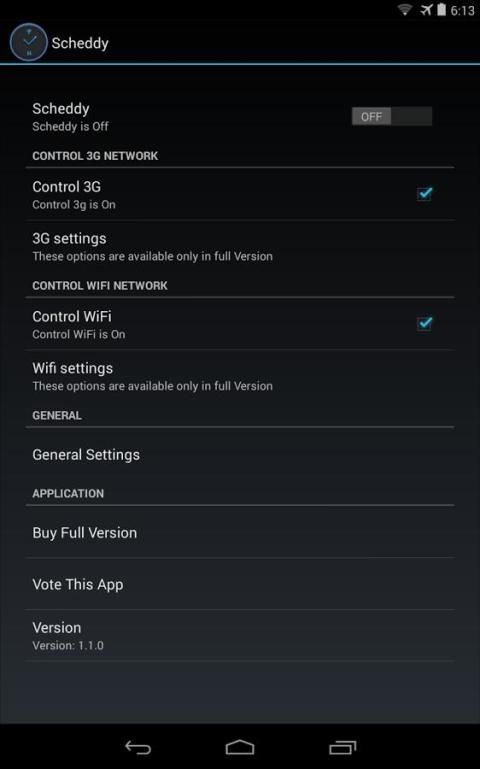Tap the Wi-Fi signal status icon
Viewport: 480px width, 769px height.
click(405, 10)
